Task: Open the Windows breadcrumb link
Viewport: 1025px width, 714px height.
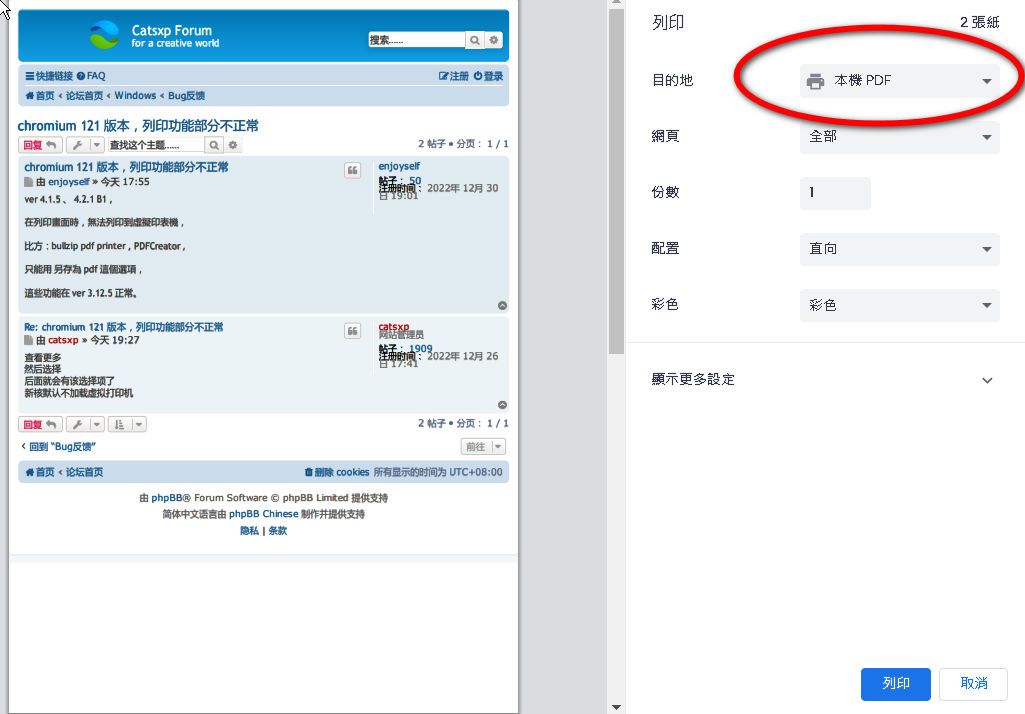Action: pos(135,95)
